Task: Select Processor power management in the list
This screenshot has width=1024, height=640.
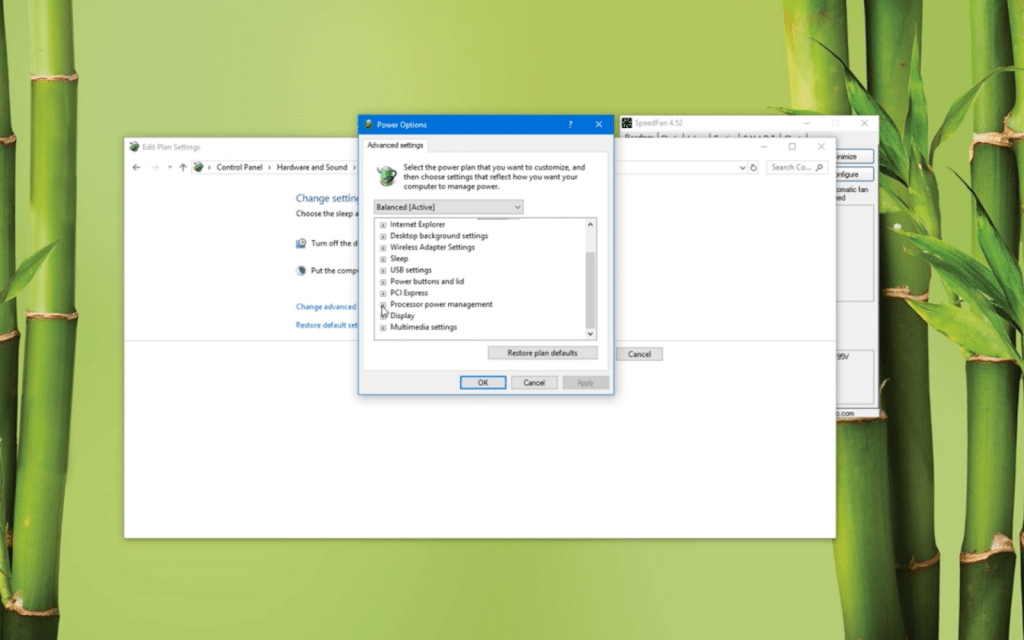Action: tap(441, 304)
